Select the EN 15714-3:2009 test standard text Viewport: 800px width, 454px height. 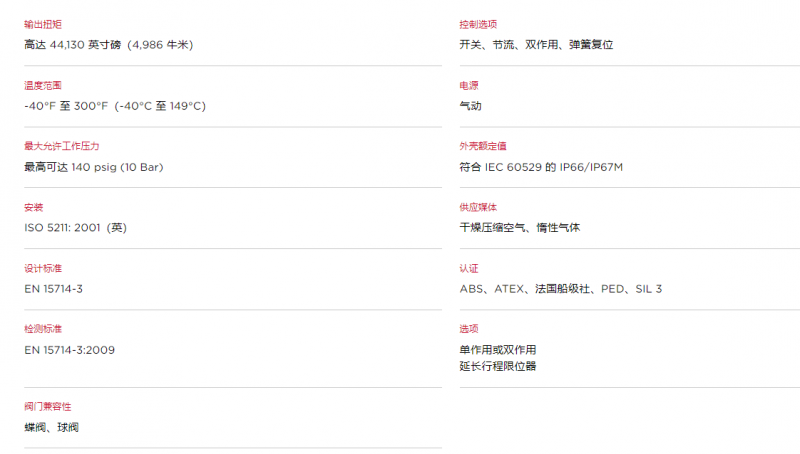click(x=69, y=350)
